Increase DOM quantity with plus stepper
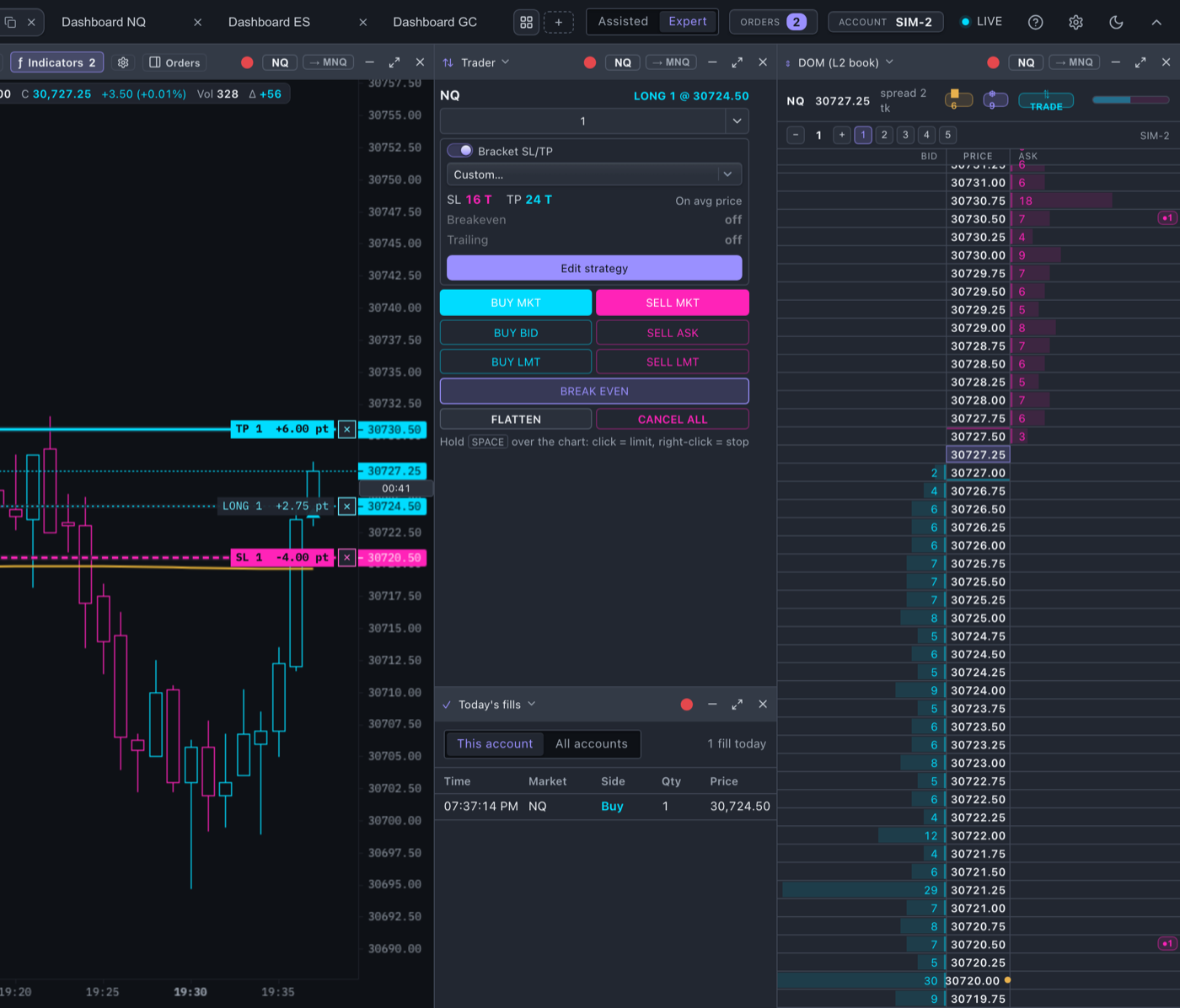 pyautogui.click(x=841, y=135)
